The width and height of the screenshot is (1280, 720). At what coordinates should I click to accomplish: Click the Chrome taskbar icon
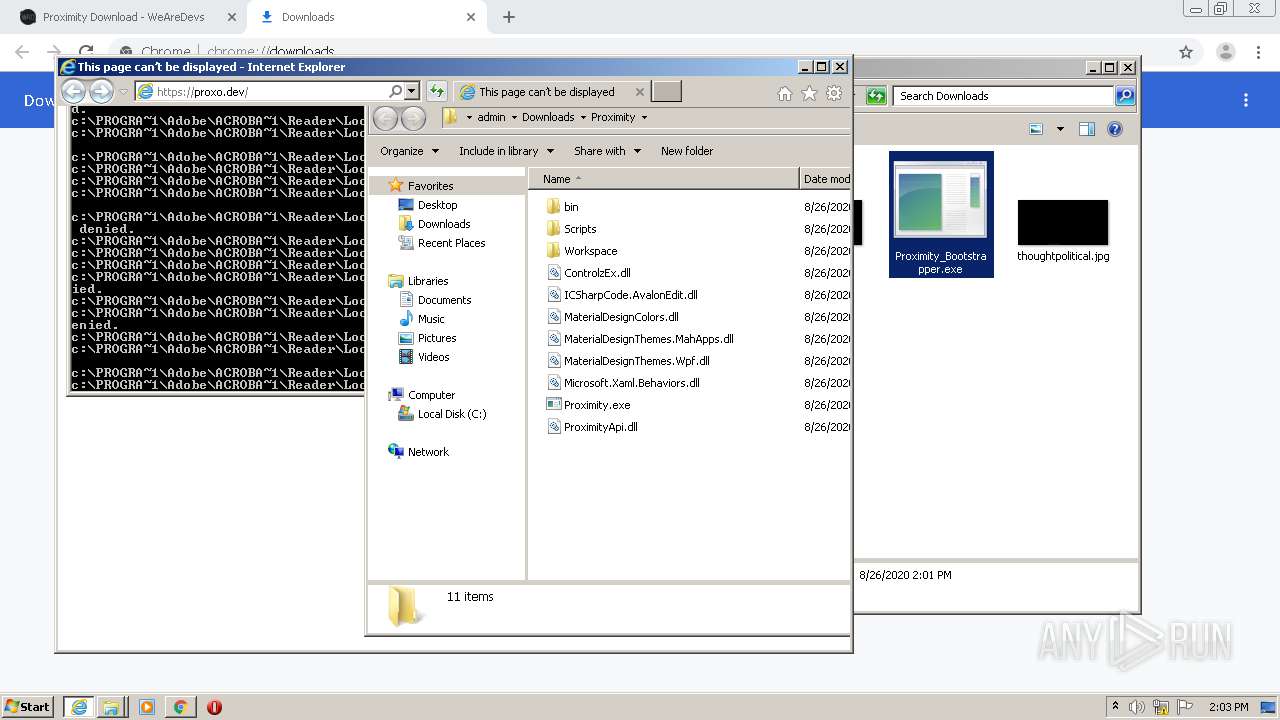(180, 707)
